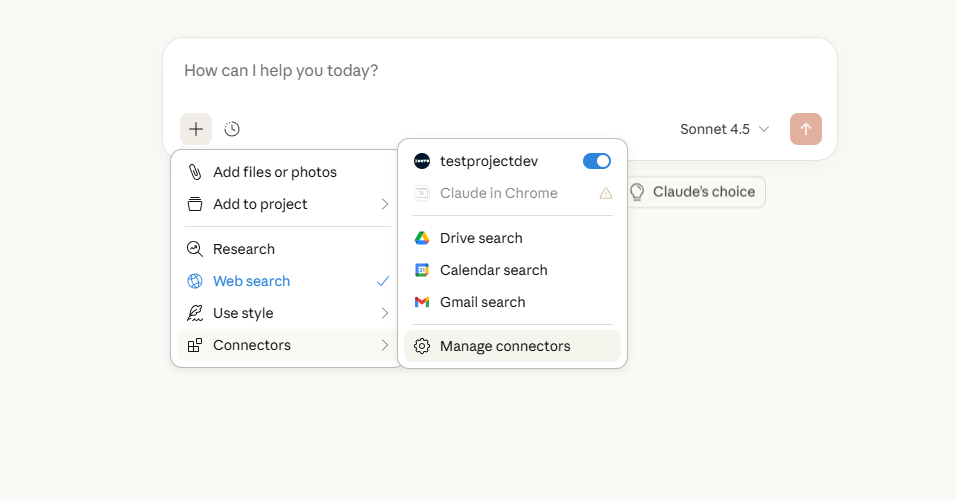Click the testprojectdev connector logo

pyautogui.click(x=422, y=161)
